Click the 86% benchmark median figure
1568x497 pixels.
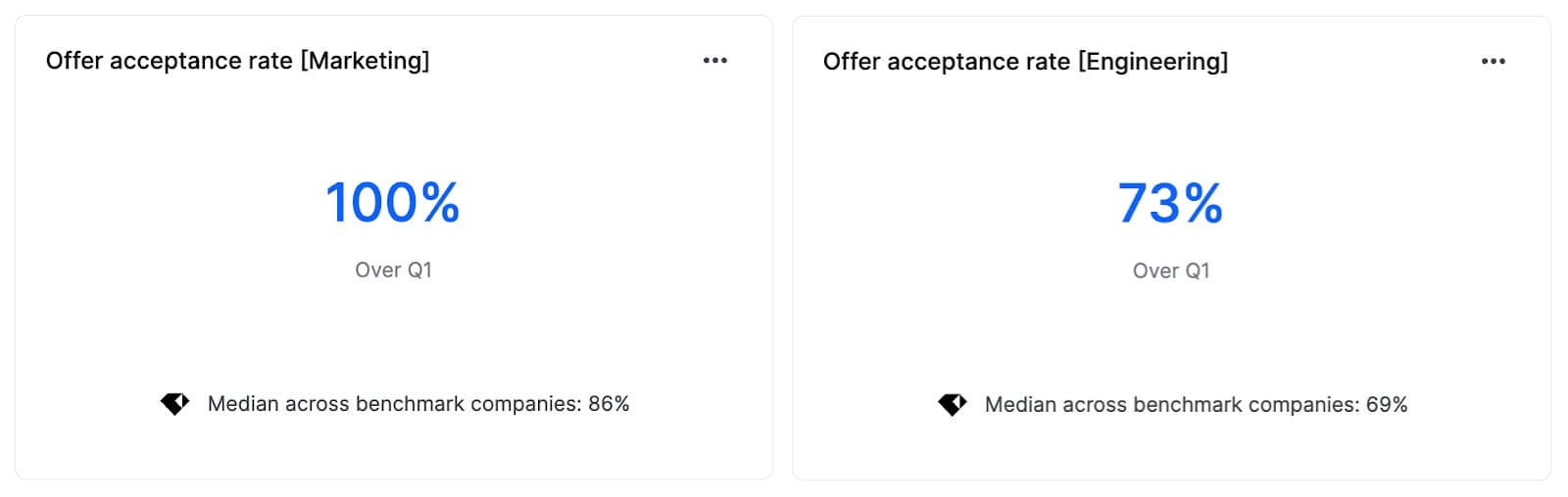coord(609,404)
